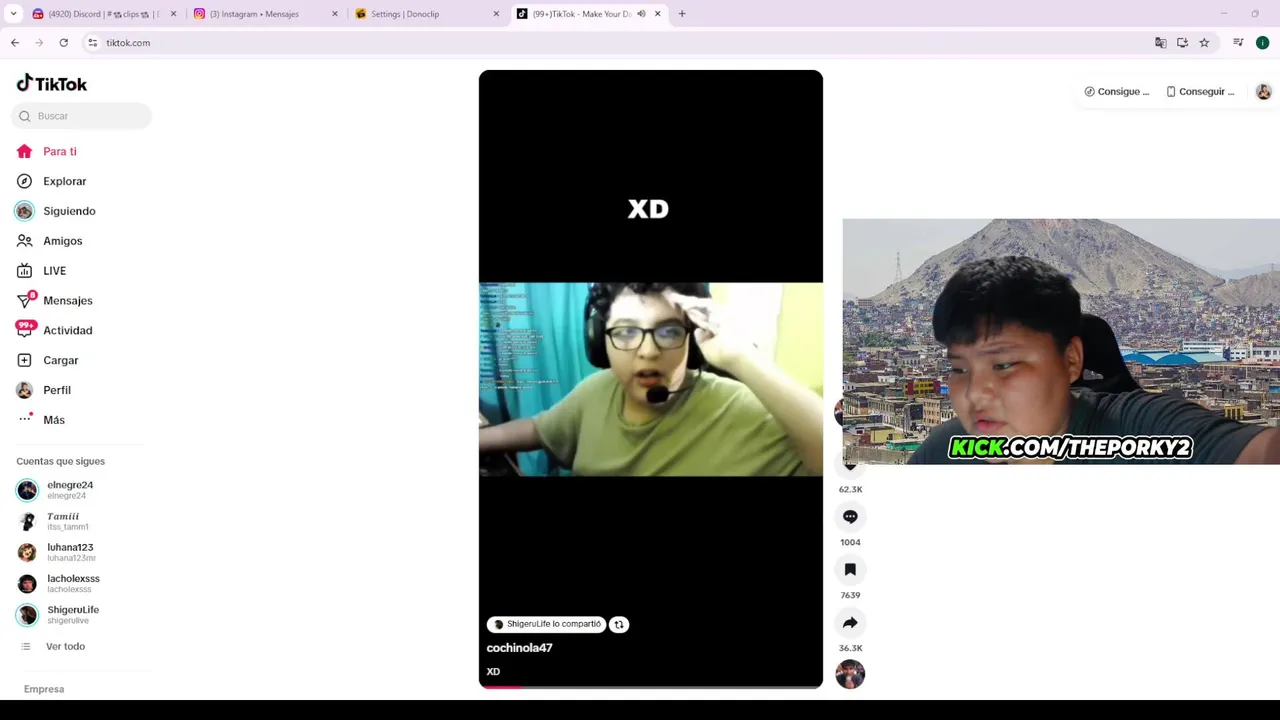
Task: Reload the TikTok page
Action: click(x=63, y=43)
